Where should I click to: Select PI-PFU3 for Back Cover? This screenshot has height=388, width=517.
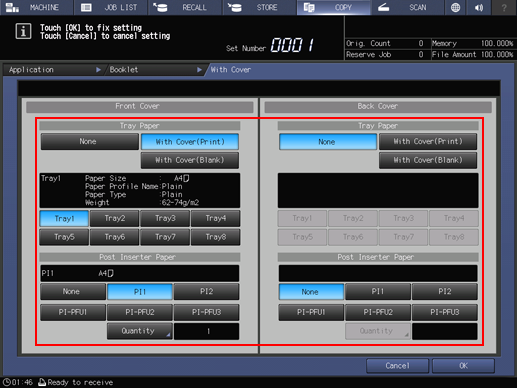coord(445,312)
